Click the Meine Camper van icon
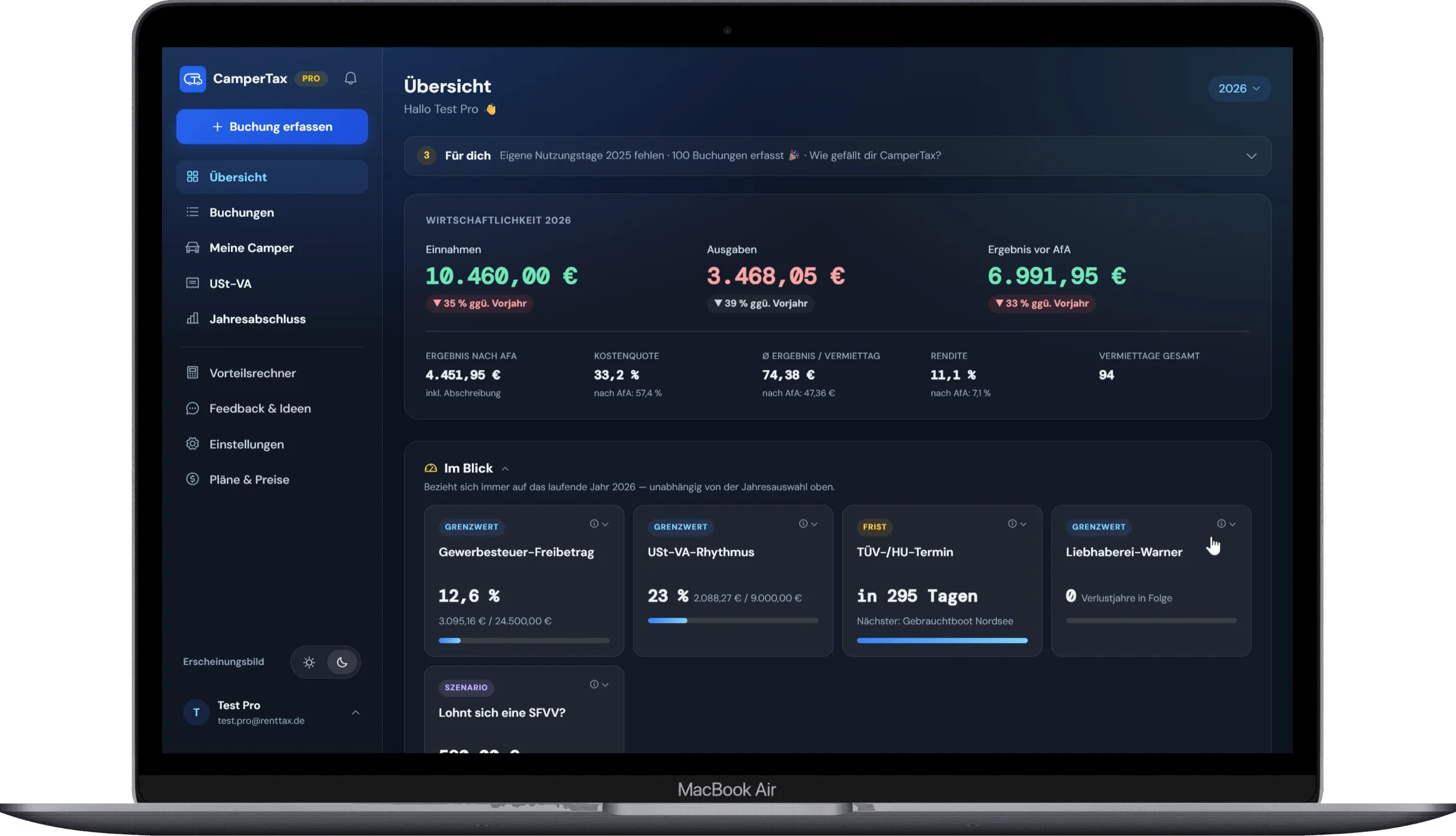The image size is (1456, 836). (x=193, y=247)
